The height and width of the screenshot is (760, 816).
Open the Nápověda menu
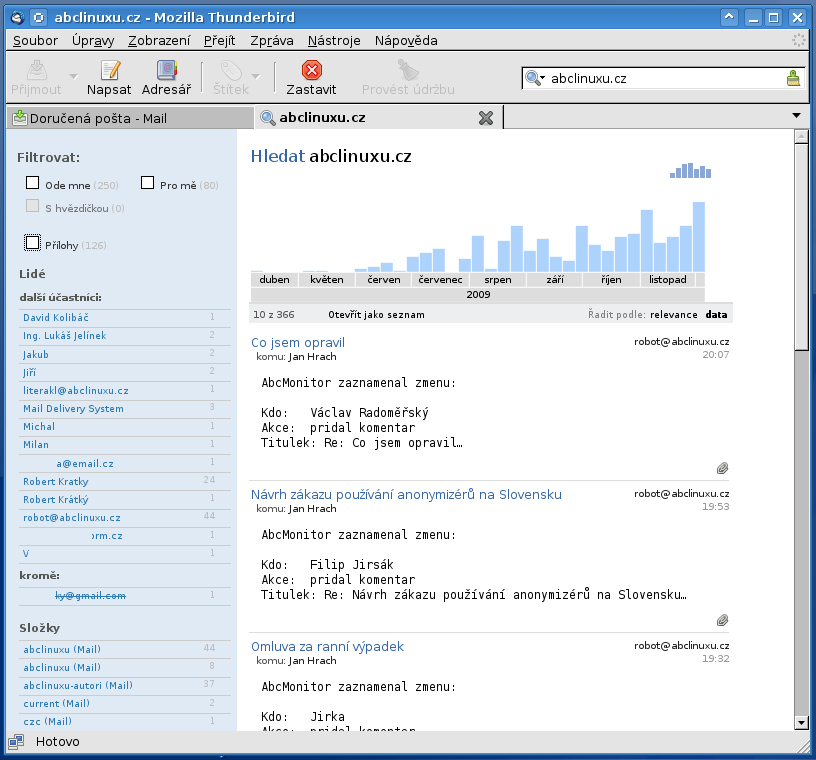pyautogui.click(x=406, y=41)
